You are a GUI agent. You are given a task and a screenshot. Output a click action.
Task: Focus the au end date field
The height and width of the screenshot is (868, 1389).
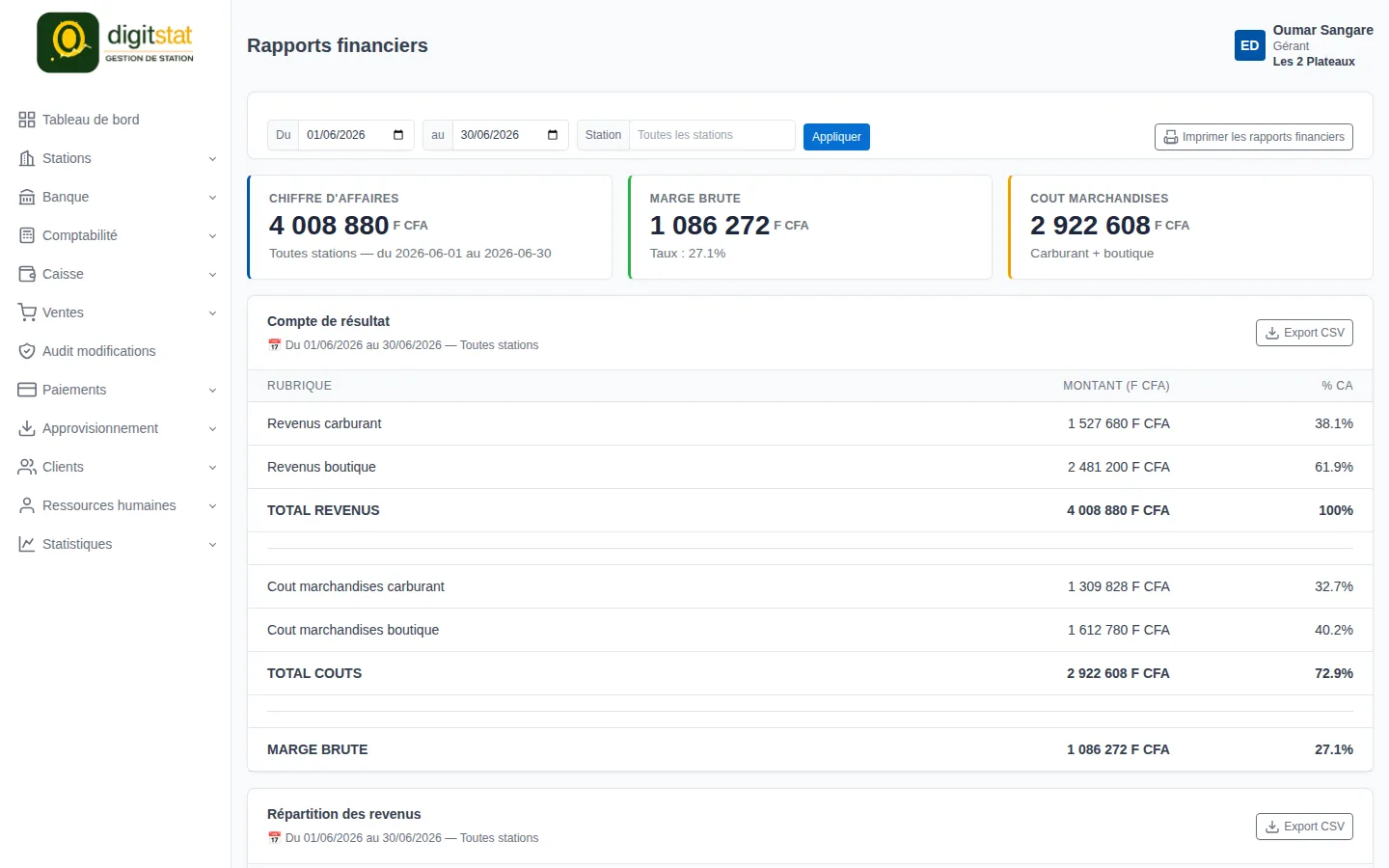(x=510, y=135)
